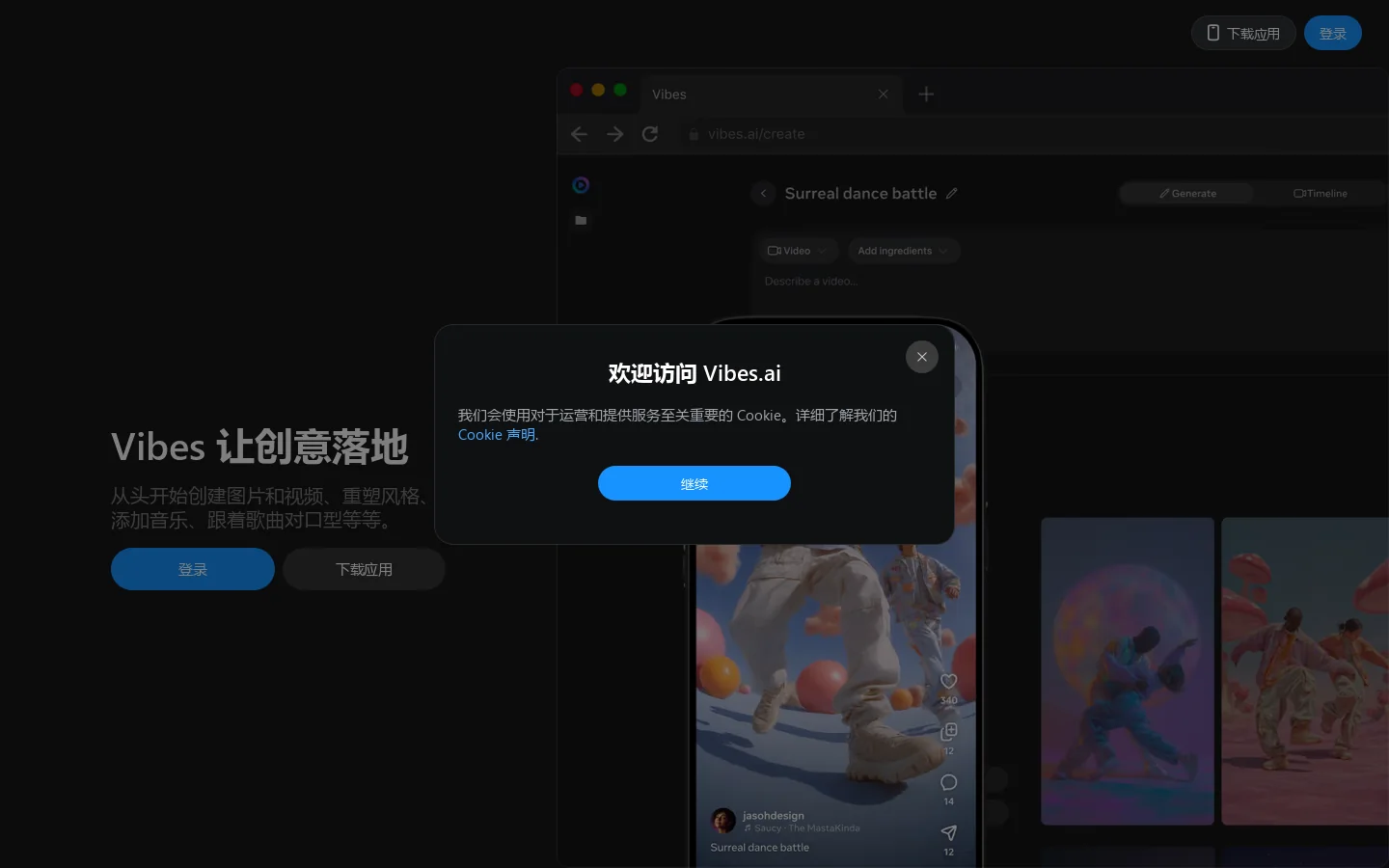Click the remix icon above 12 on phone
This screenshot has height=868, width=1389.
coord(949,732)
